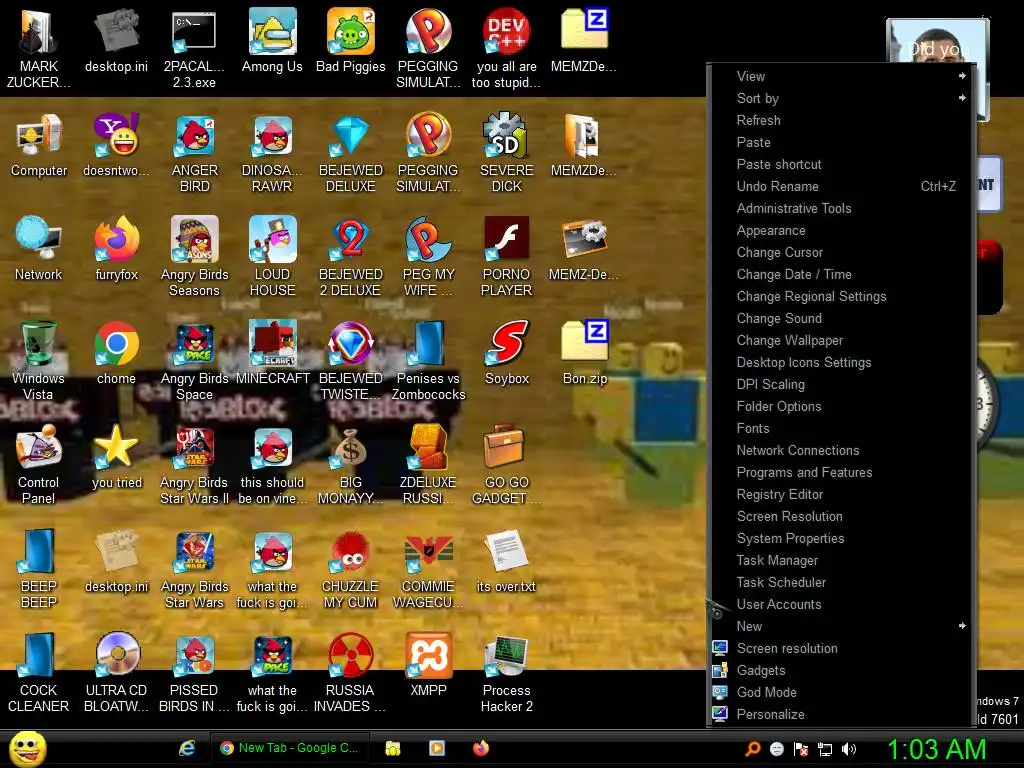This screenshot has height=768, width=1024.
Task: Expand the View submenu
Action: click(841, 76)
